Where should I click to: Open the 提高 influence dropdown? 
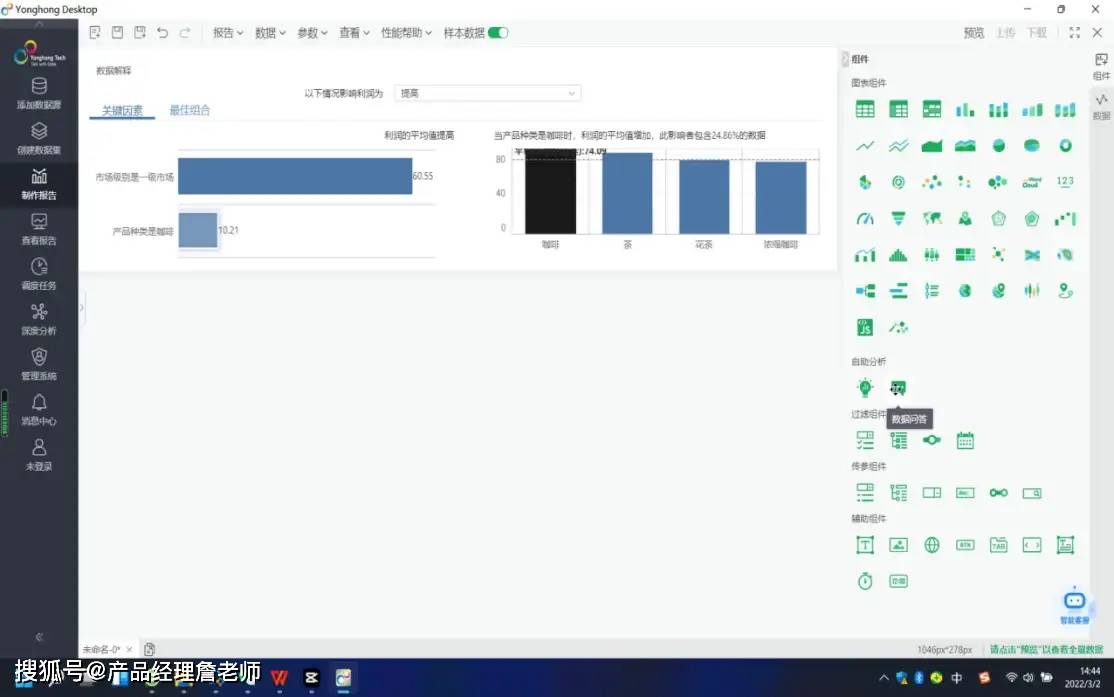pos(487,93)
